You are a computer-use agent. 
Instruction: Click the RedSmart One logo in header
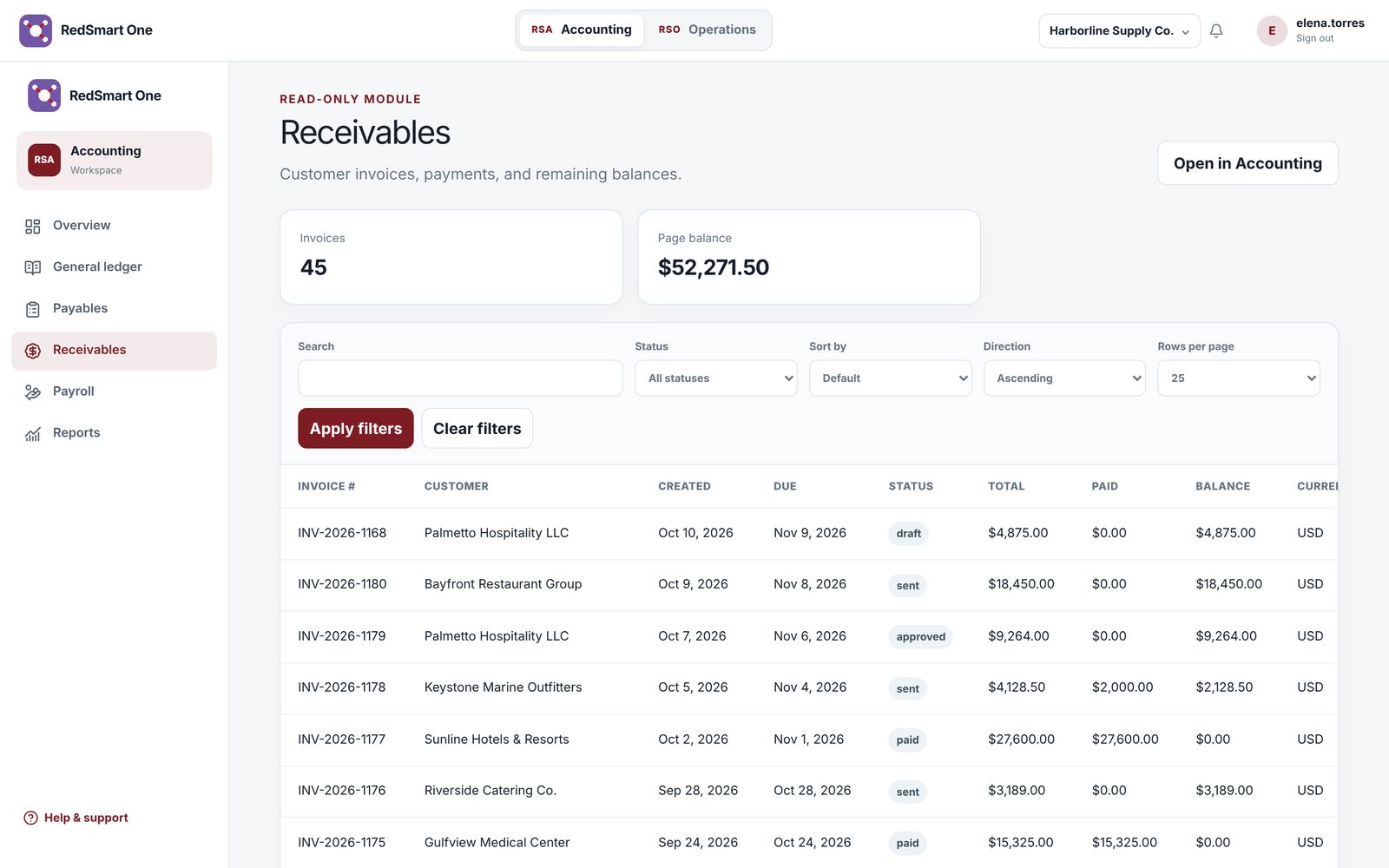coord(36,30)
